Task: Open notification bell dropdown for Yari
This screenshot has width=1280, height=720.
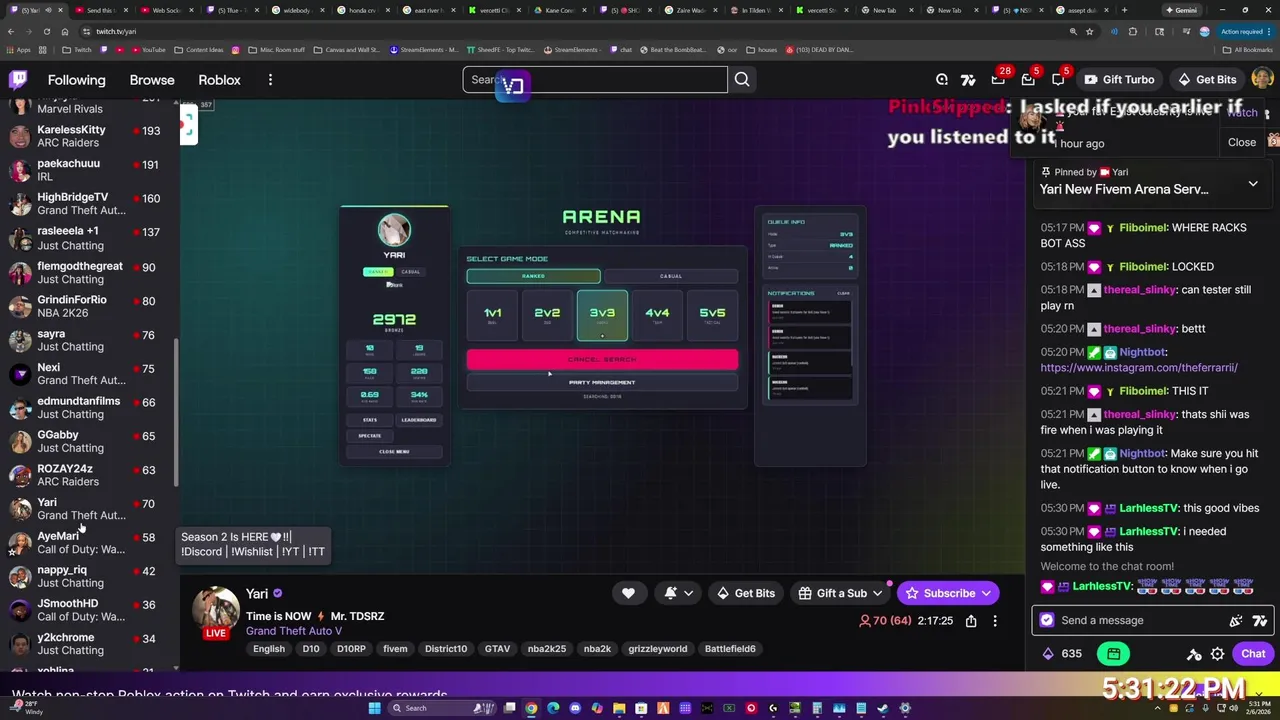Action: pyautogui.click(x=679, y=593)
